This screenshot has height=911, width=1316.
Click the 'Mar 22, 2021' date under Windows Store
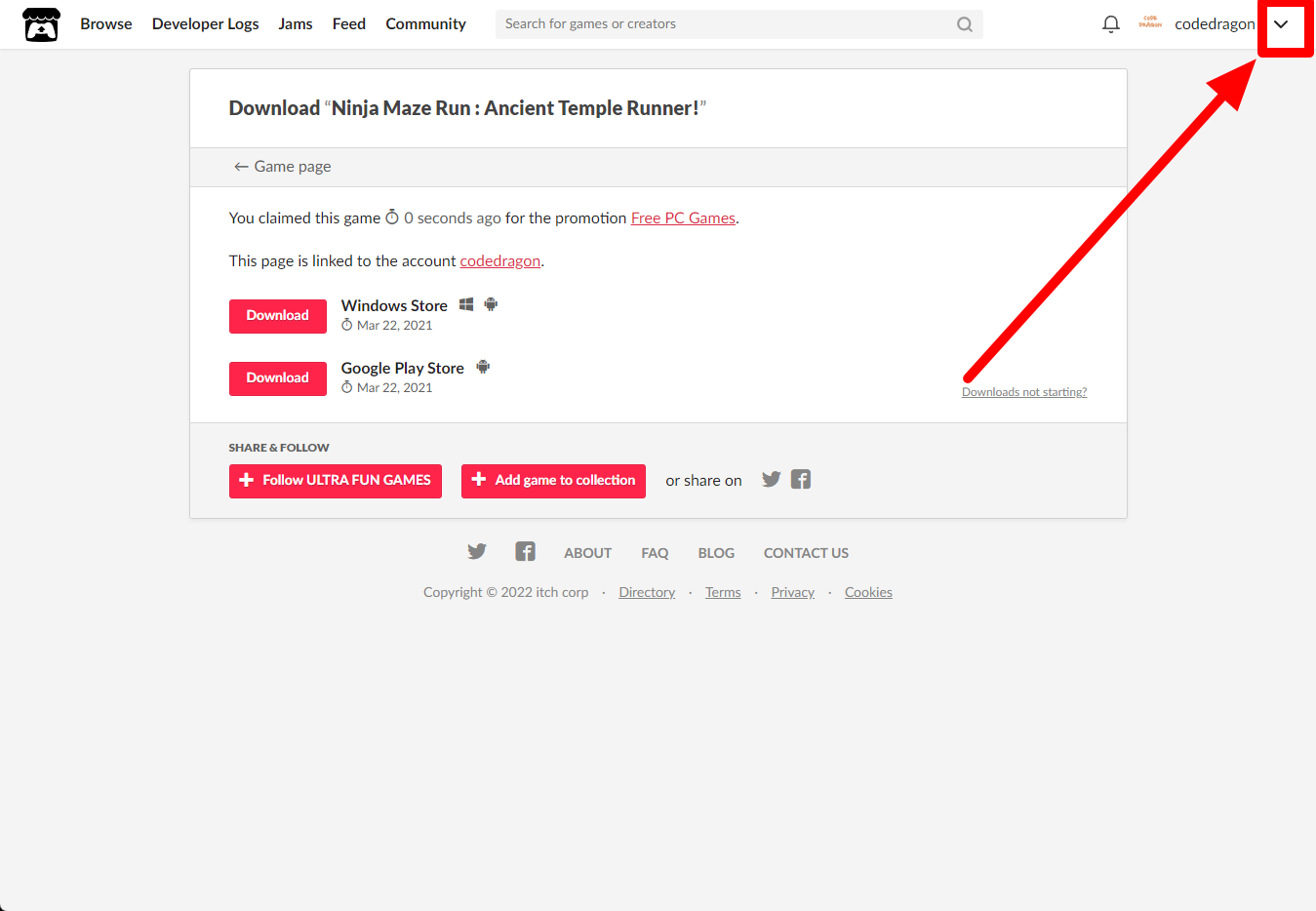(x=394, y=326)
